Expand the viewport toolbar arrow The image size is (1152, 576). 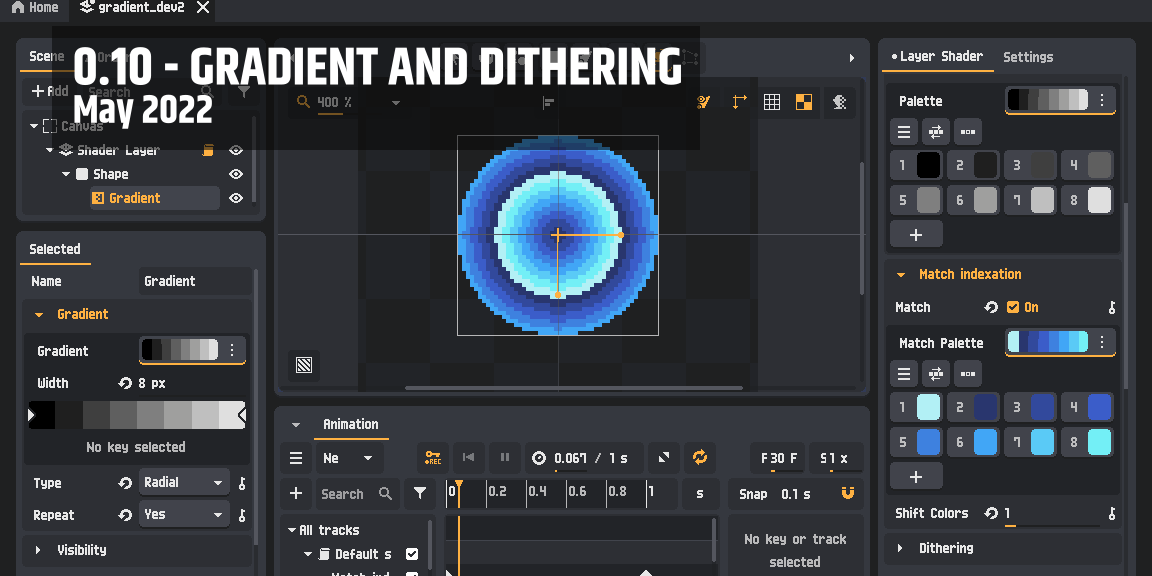click(852, 57)
